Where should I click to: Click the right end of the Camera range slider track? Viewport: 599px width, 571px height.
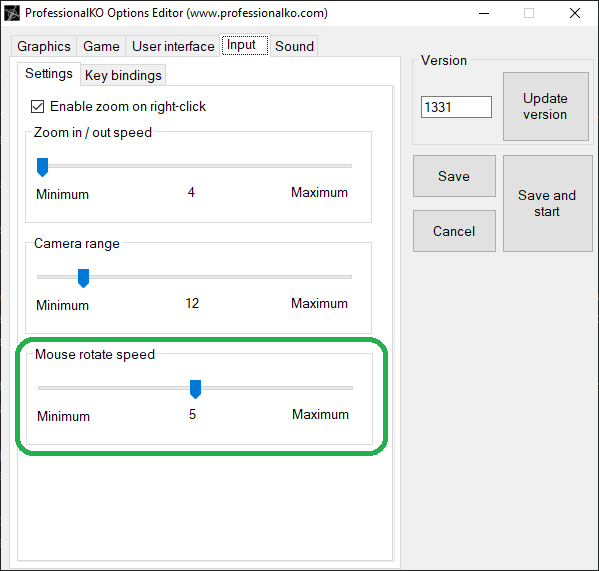[x=349, y=277]
